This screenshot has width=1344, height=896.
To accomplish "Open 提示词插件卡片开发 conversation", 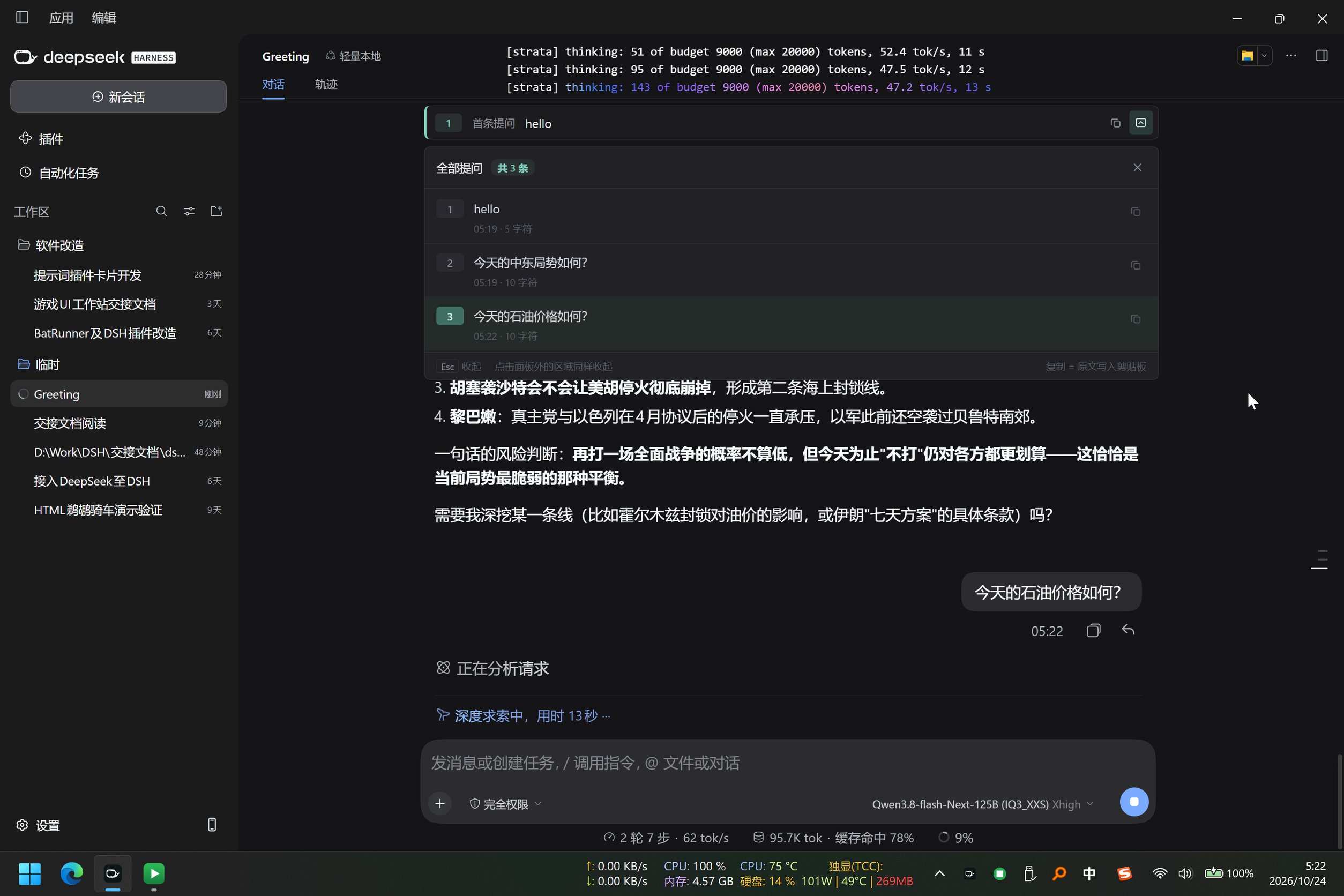I will (x=119, y=275).
